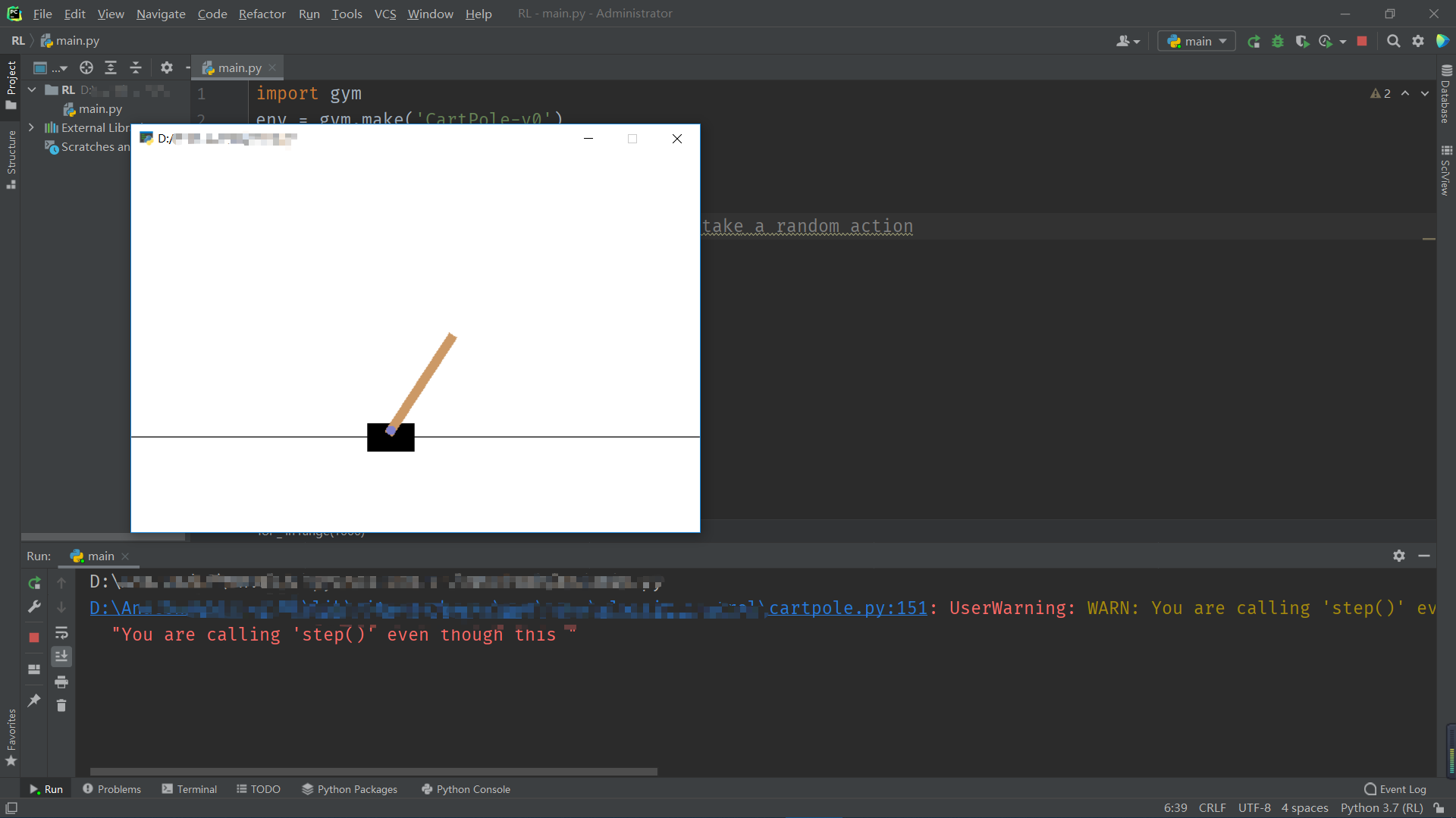Select main.py in Project tree

pyautogui.click(x=100, y=108)
